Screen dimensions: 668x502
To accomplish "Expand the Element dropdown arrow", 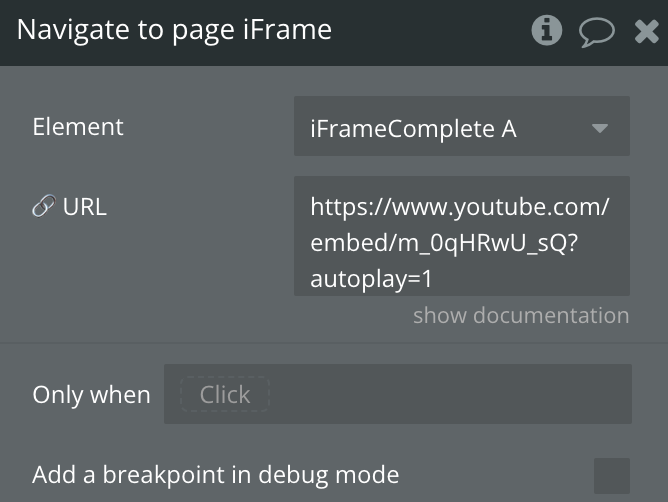I will click(600, 128).
